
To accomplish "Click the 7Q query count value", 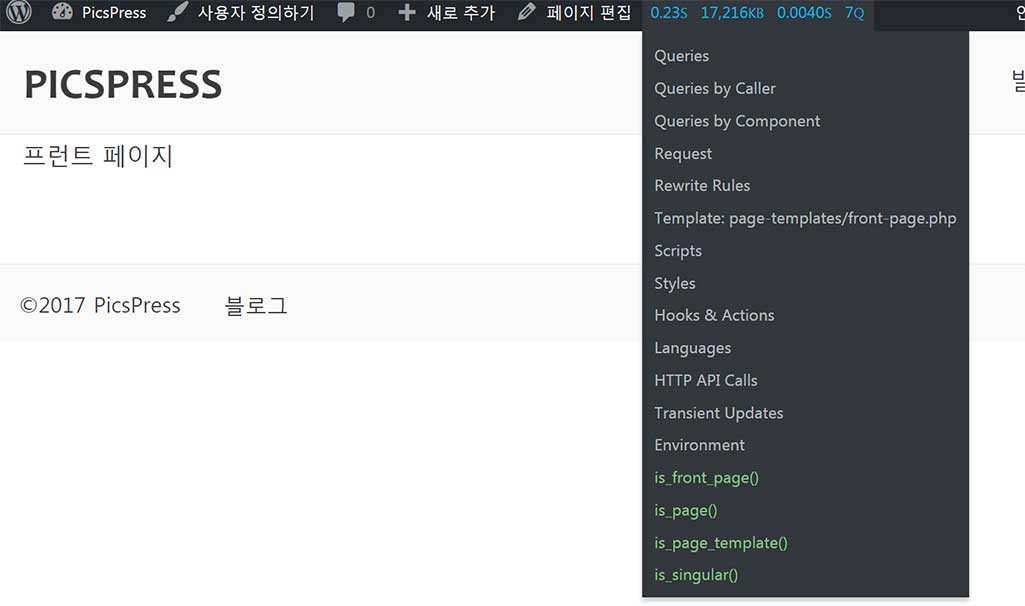I will [x=854, y=12].
